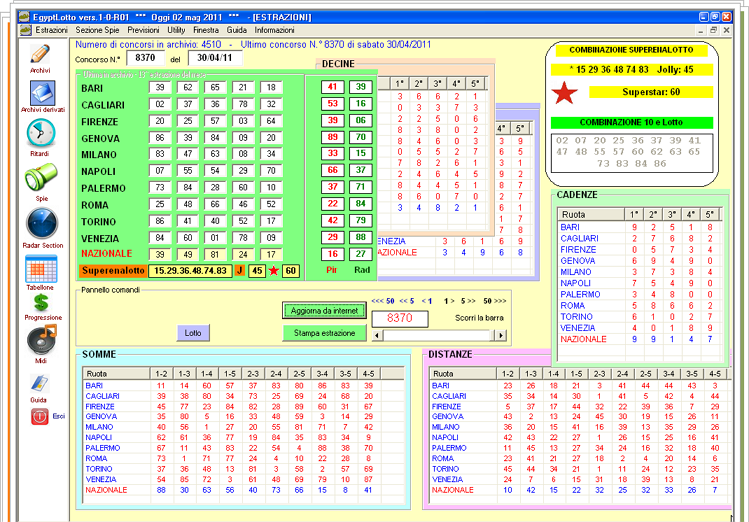Open the Archivi pencil icon
The width and height of the screenshot is (749, 522).
(x=40, y=54)
